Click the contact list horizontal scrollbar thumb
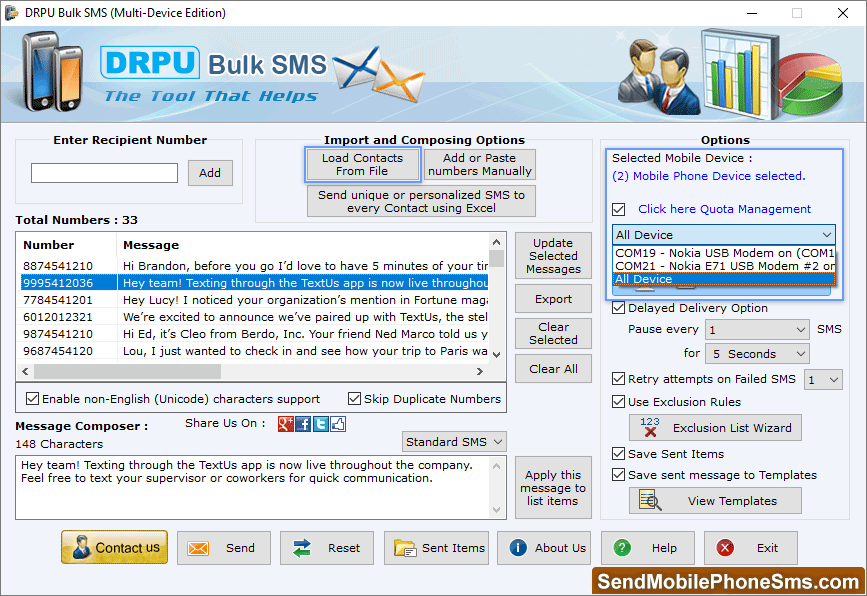867x596 pixels. (x=127, y=372)
